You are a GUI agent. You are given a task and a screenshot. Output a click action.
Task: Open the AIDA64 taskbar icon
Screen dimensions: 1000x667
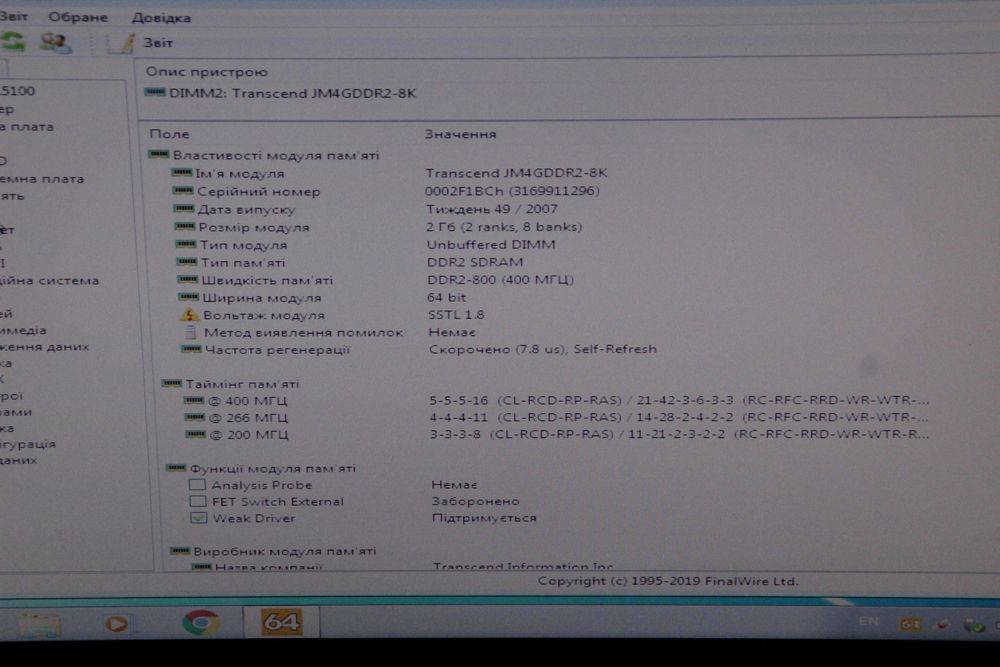click(x=281, y=622)
